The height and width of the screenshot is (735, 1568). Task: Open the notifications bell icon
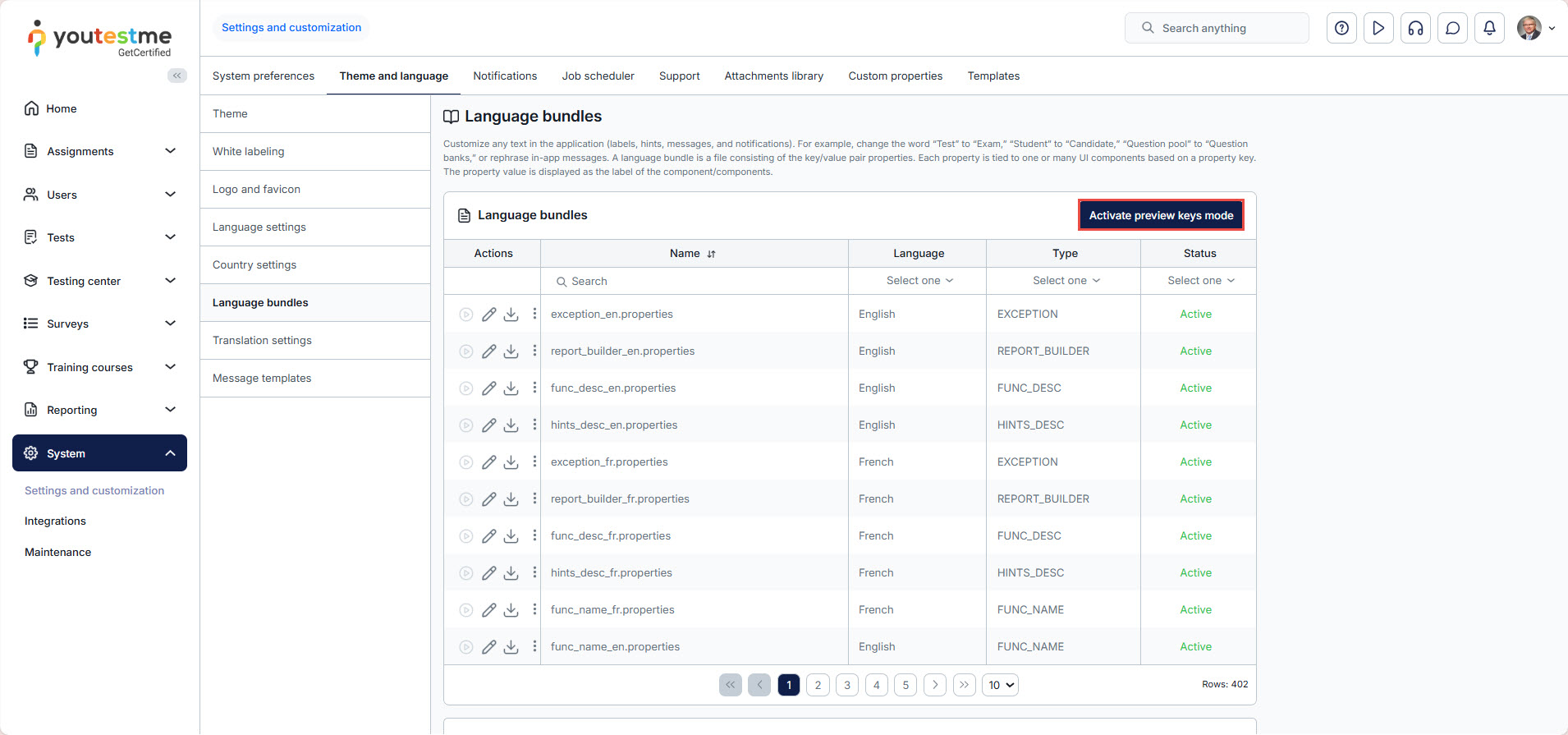tap(1489, 28)
